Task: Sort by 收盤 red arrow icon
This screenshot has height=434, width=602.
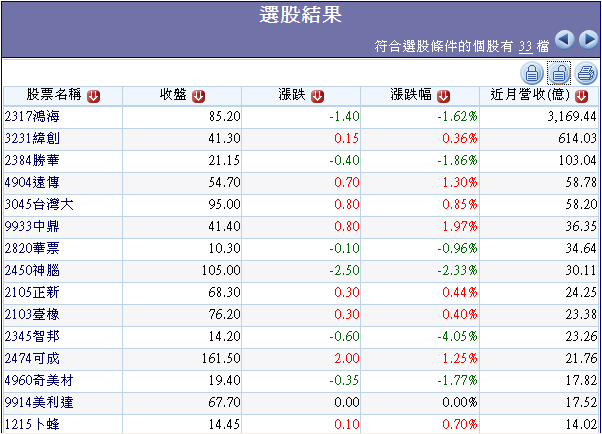Action: (x=198, y=96)
